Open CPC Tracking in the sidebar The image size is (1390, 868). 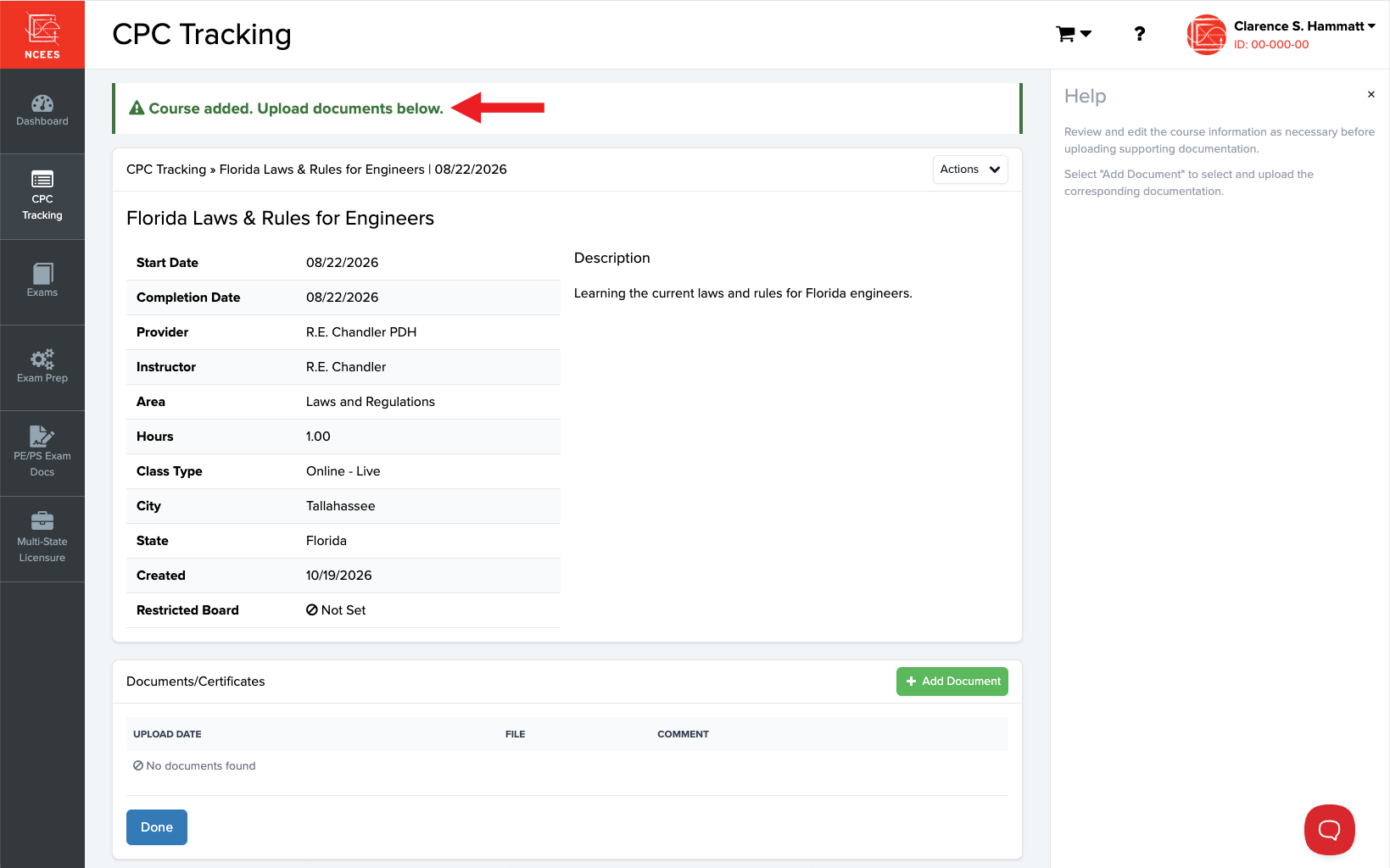click(x=42, y=197)
